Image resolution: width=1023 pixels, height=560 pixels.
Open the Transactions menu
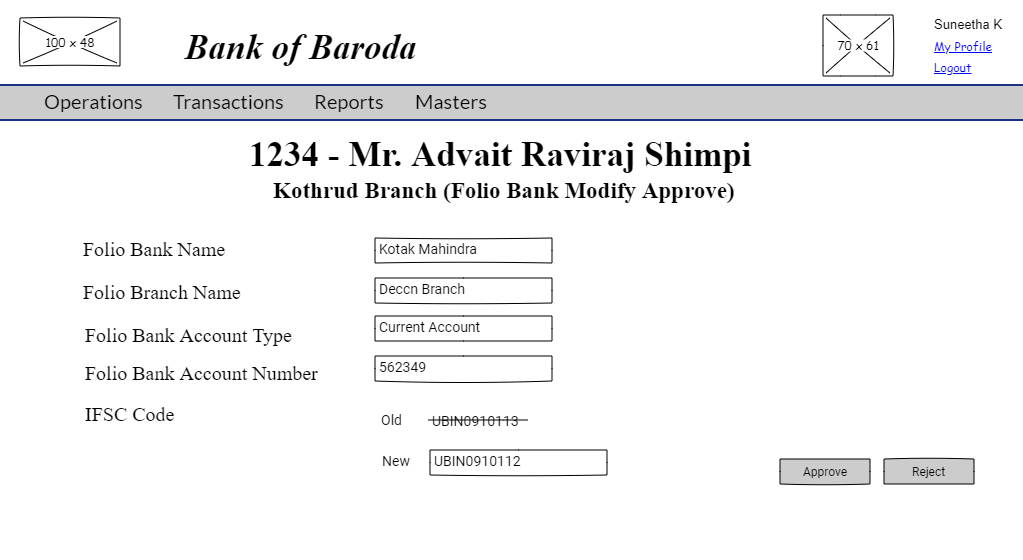[x=228, y=102]
